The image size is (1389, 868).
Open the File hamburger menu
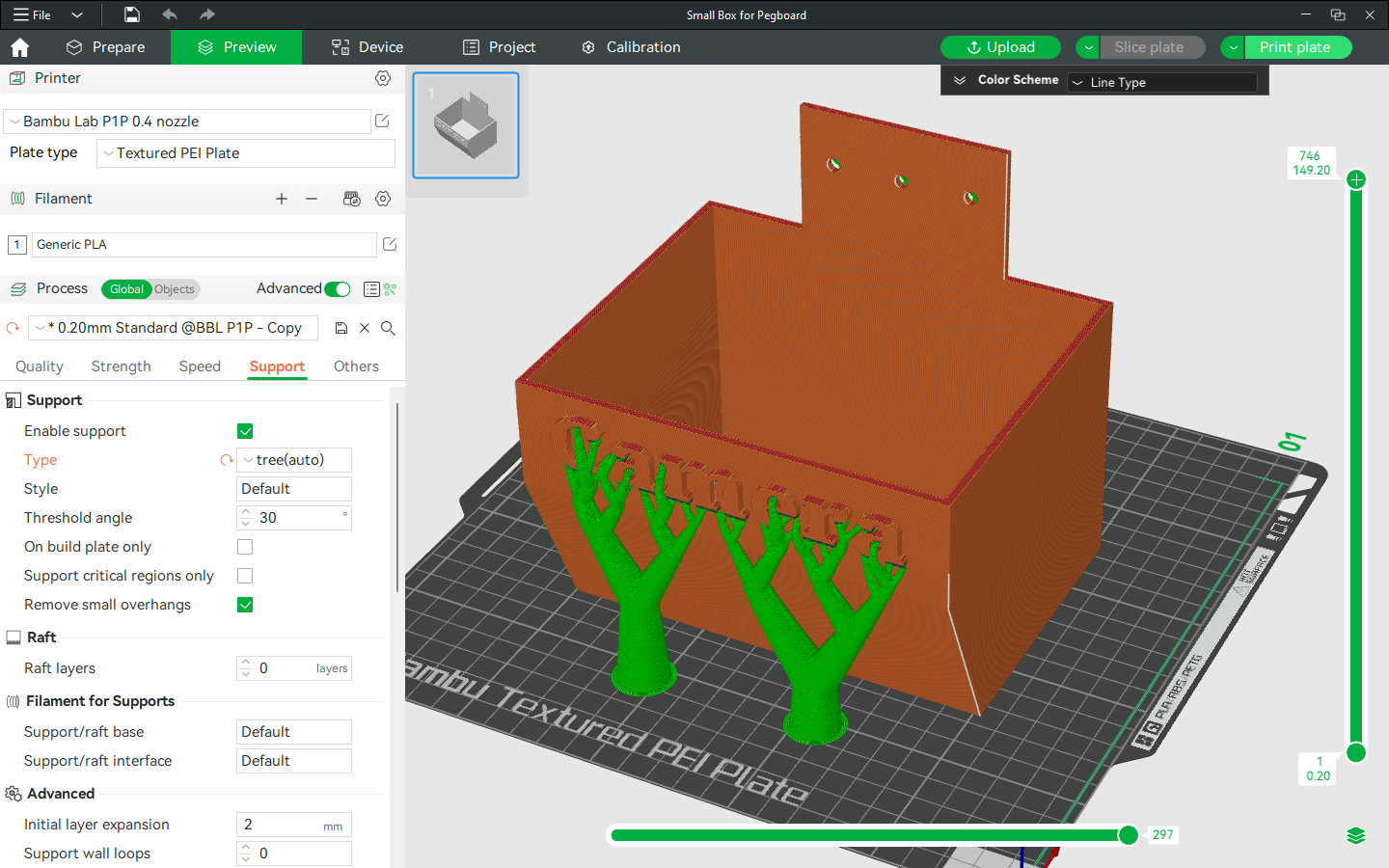coord(32,14)
